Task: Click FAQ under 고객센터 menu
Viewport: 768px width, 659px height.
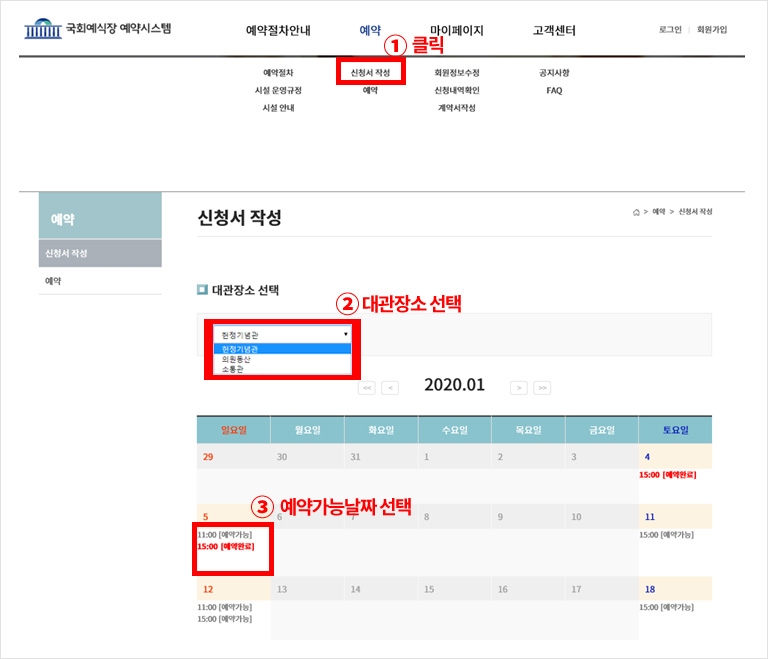Action: (554, 90)
